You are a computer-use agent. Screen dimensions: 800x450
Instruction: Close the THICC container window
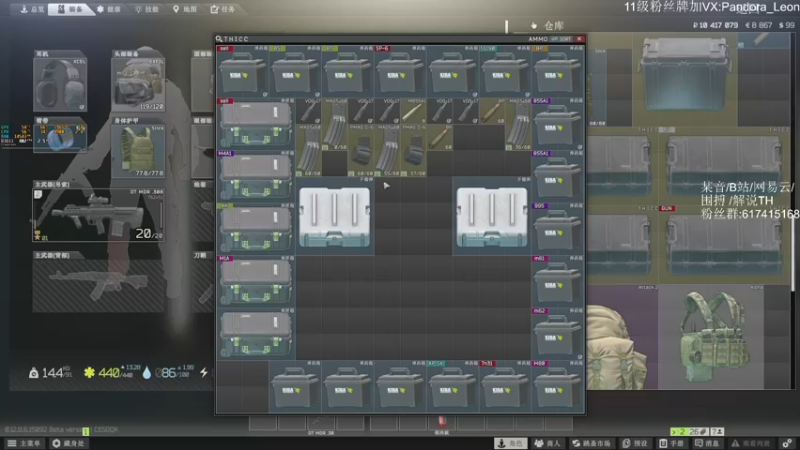(579, 39)
